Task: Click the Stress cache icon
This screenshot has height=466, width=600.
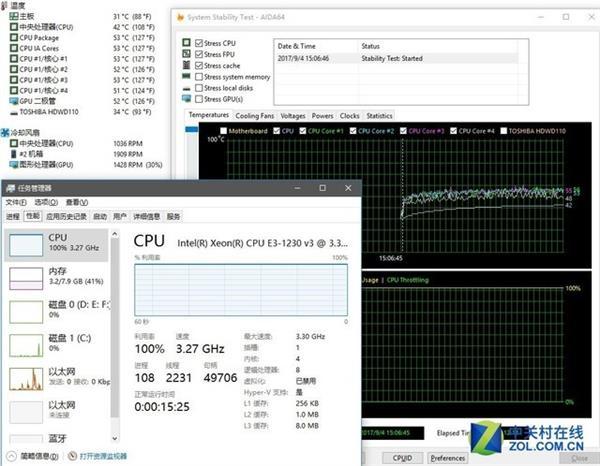Action: [186, 65]
